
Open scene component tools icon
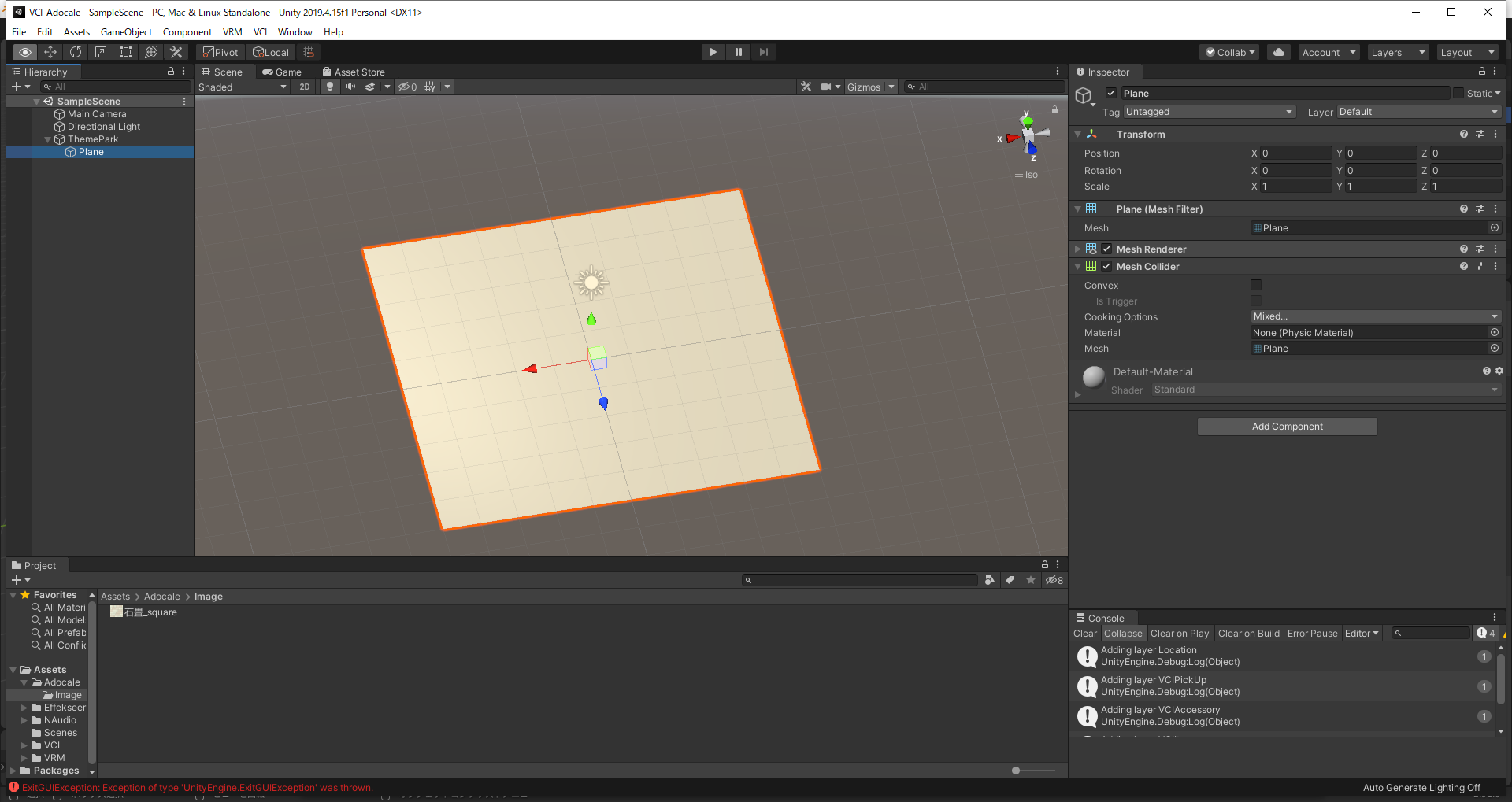point(806,87)
